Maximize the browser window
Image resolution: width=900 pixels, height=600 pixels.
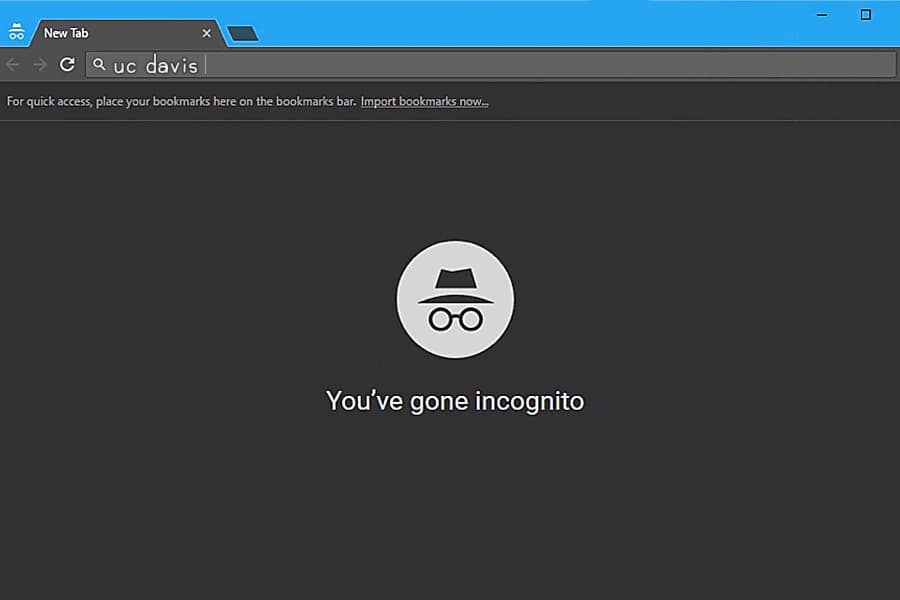pyautogui.click(x=866, y=14)
